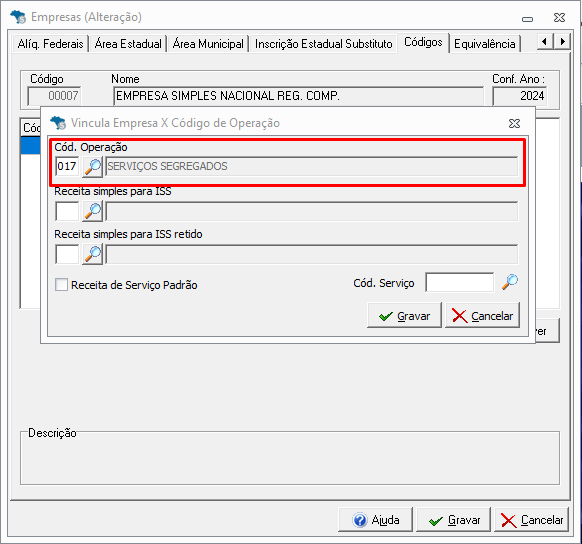Open search for Receita simples ISS retido
Image resolution: width=582 pixels, height=544 pixels.
tap(92, 254)
